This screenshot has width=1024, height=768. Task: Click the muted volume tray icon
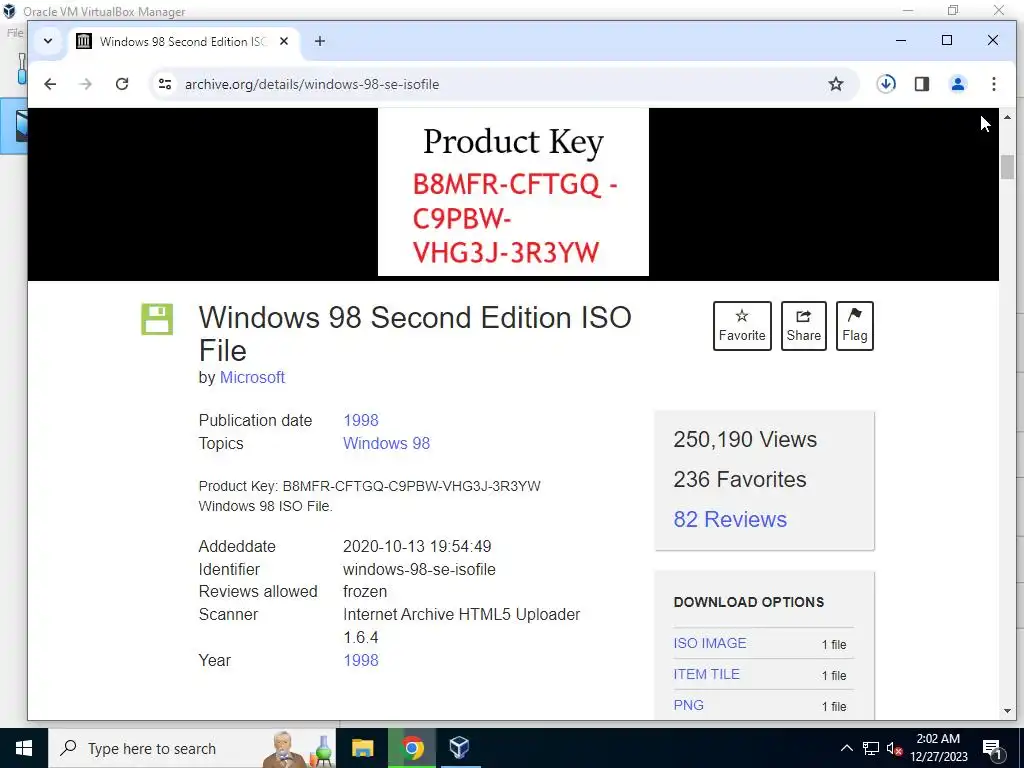click(x=894, y=748)
